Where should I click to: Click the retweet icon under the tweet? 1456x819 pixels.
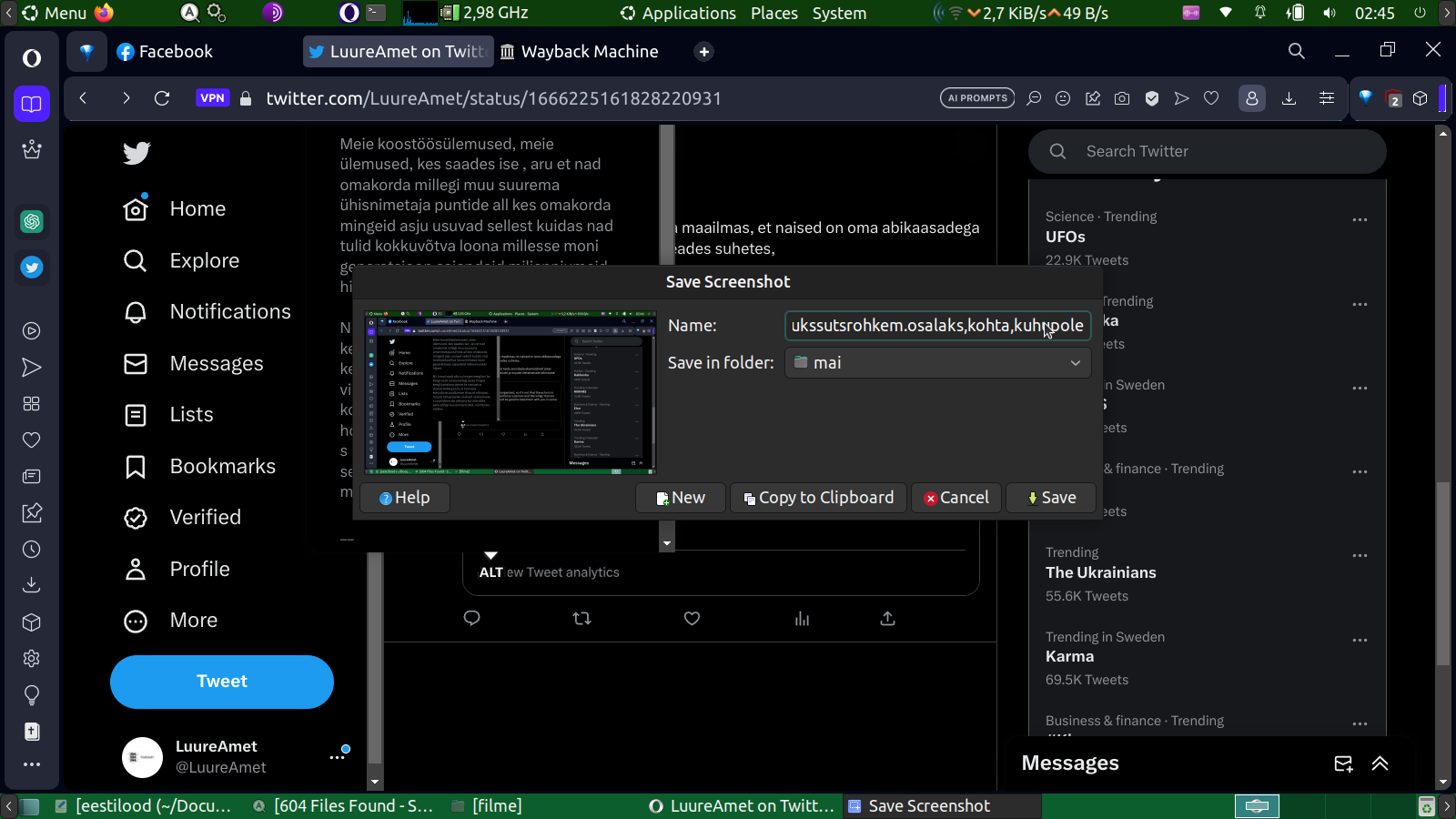pyautogui.click(x=581, y=619)
